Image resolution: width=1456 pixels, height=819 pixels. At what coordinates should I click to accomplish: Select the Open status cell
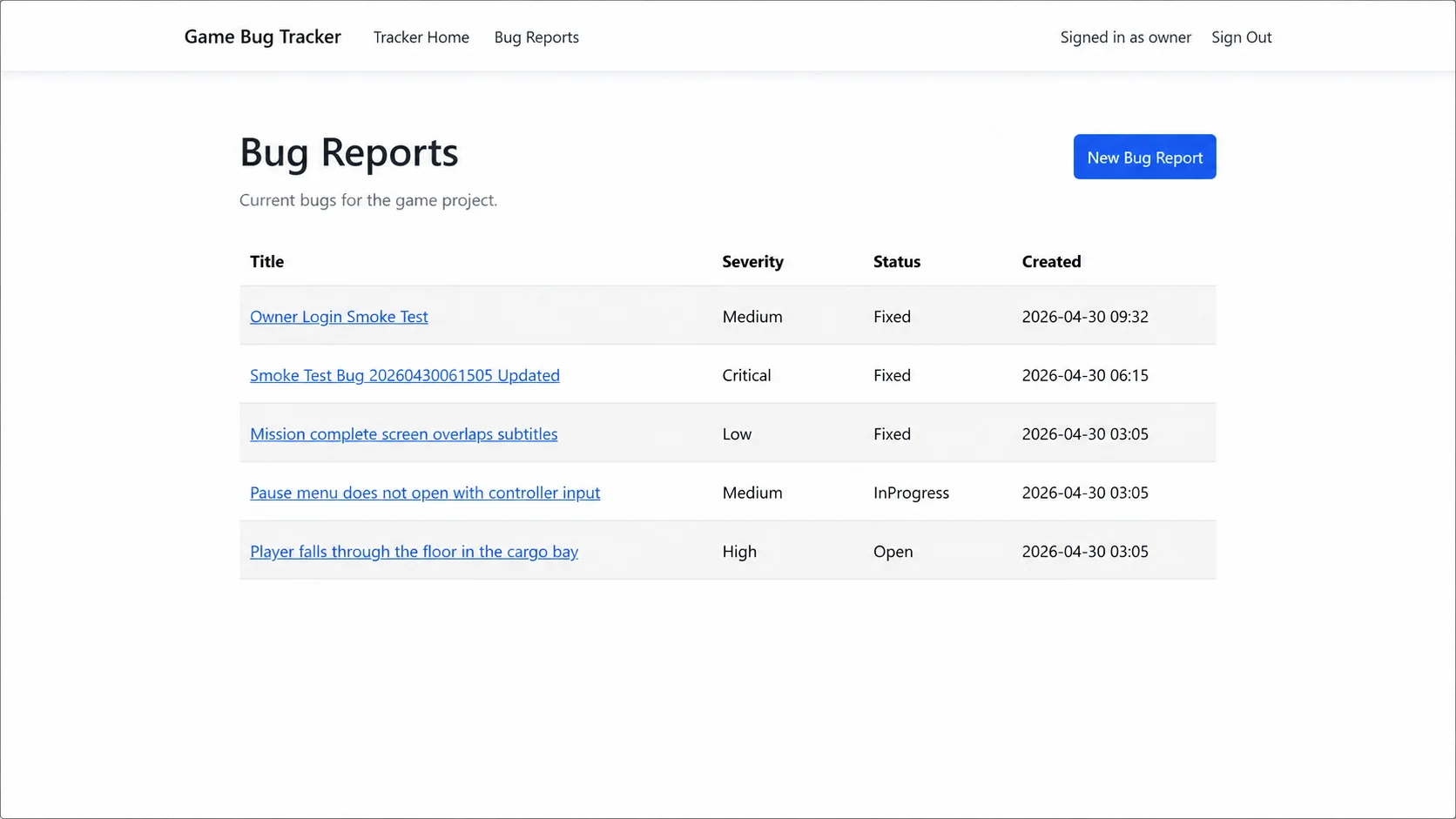(x=893, y=551)
